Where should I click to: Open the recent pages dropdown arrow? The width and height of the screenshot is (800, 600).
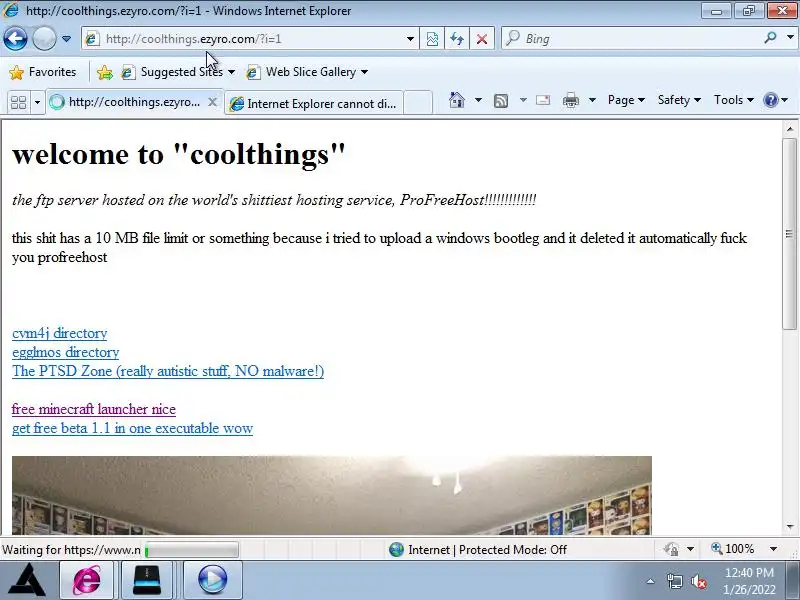coord(66,39)
